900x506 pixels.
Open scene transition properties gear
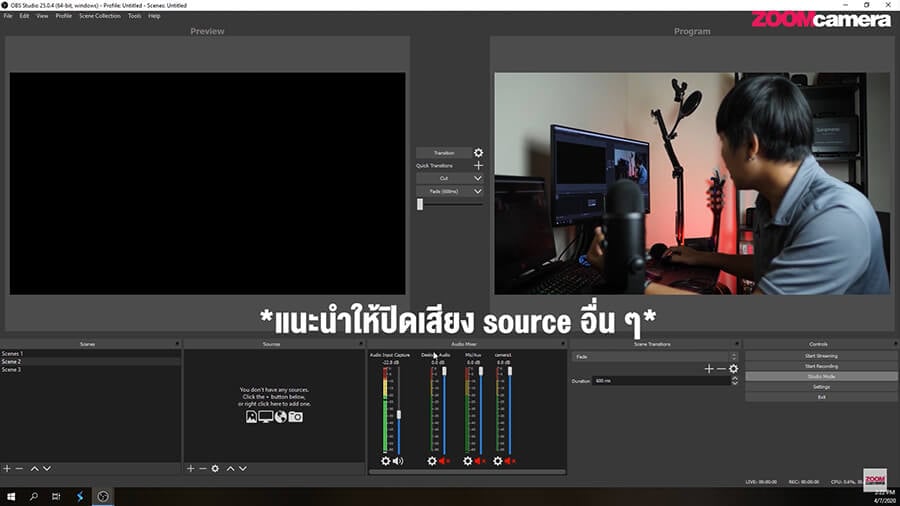coord(734,369)
